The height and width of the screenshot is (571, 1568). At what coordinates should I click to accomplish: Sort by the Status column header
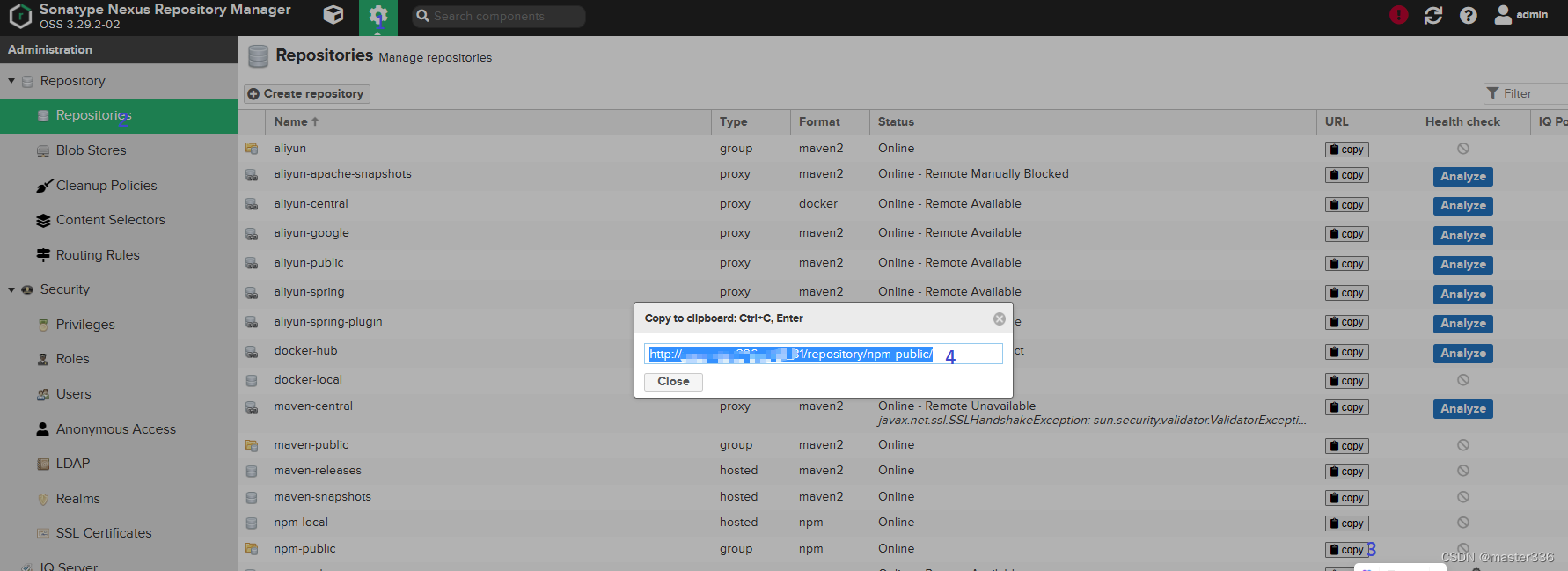[x=1093, y=121]
